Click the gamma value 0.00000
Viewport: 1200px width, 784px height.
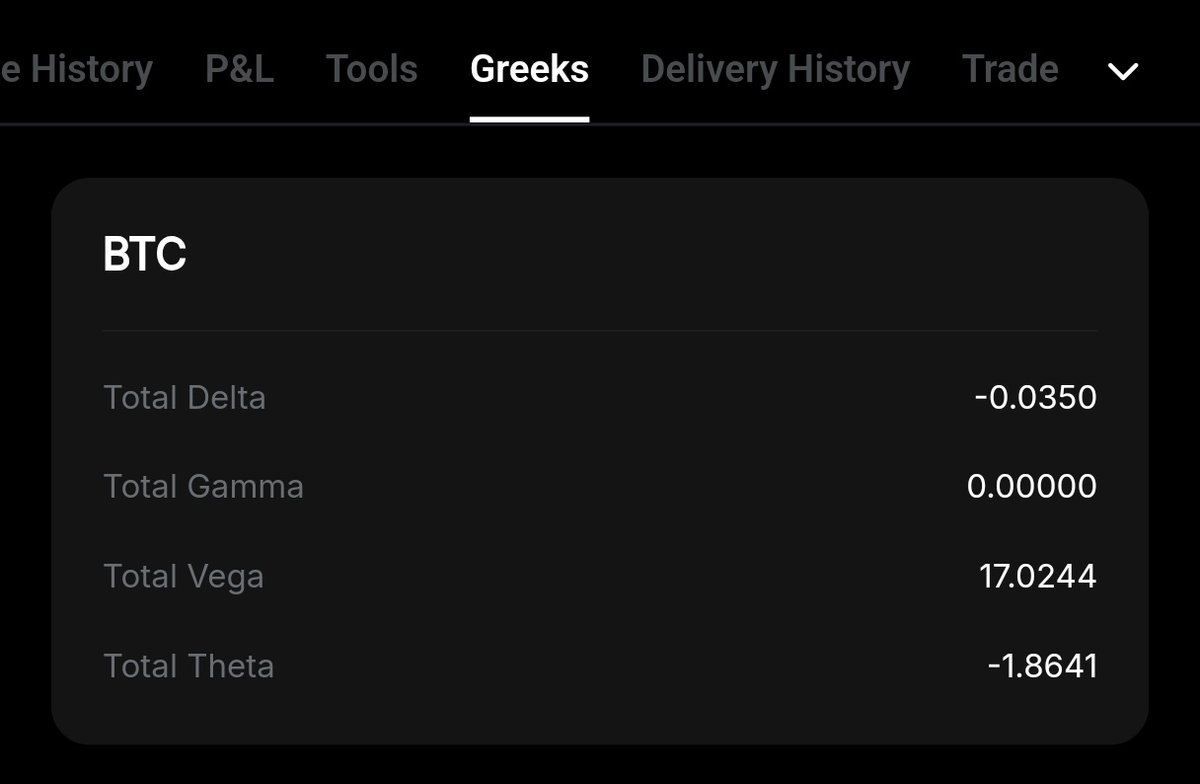click(x=1032, y=487)
